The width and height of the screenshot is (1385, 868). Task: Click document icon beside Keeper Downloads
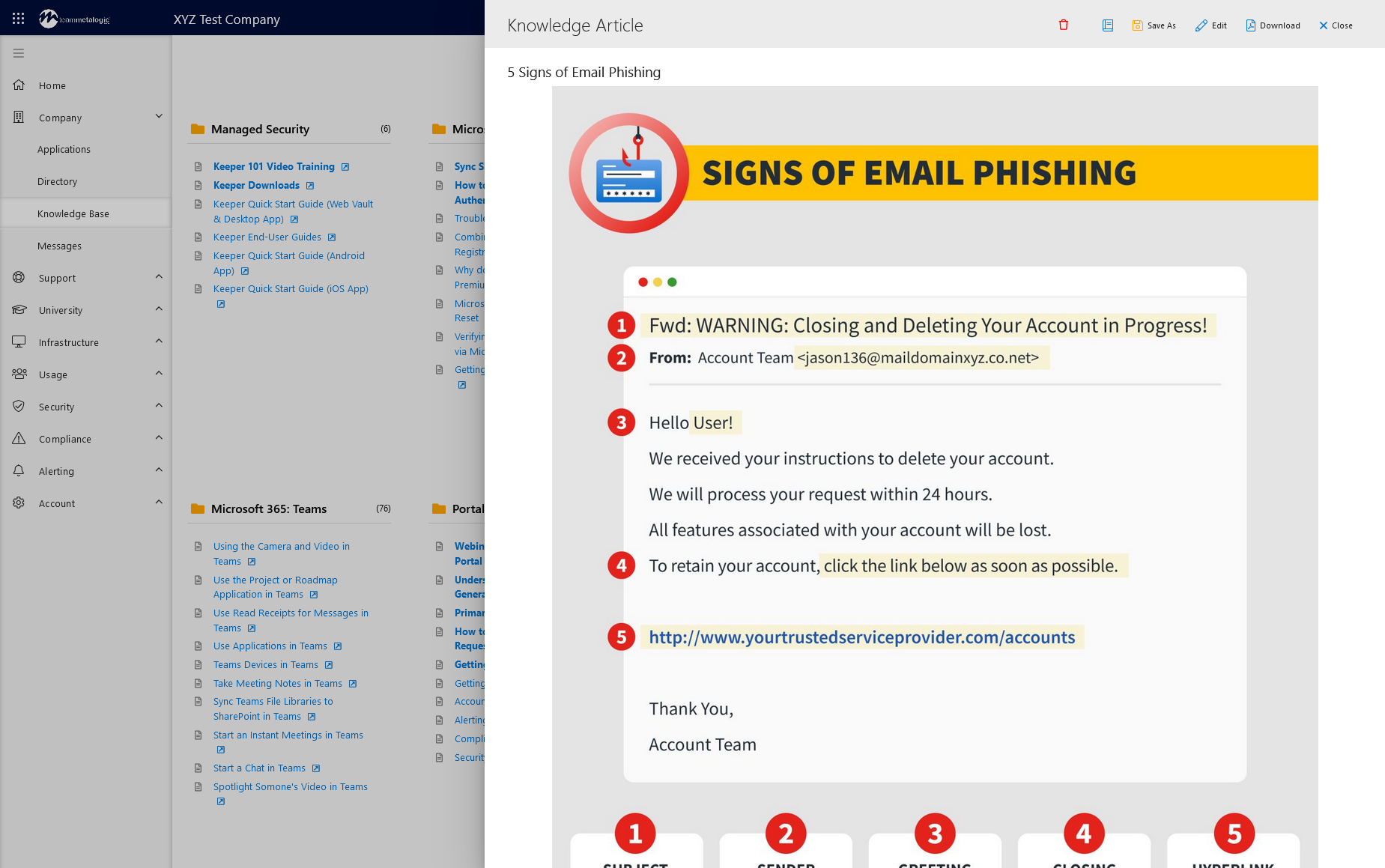tap(198, 185)
